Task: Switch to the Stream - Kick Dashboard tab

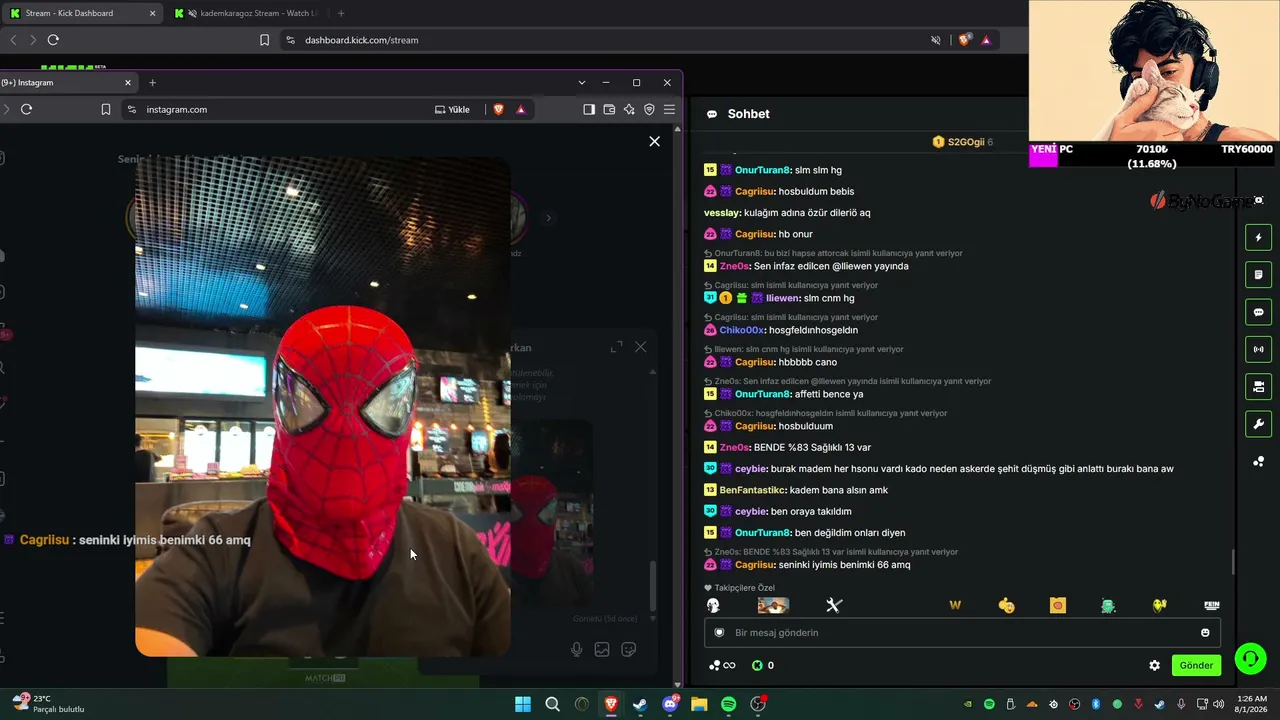Action: pos(82,13)
